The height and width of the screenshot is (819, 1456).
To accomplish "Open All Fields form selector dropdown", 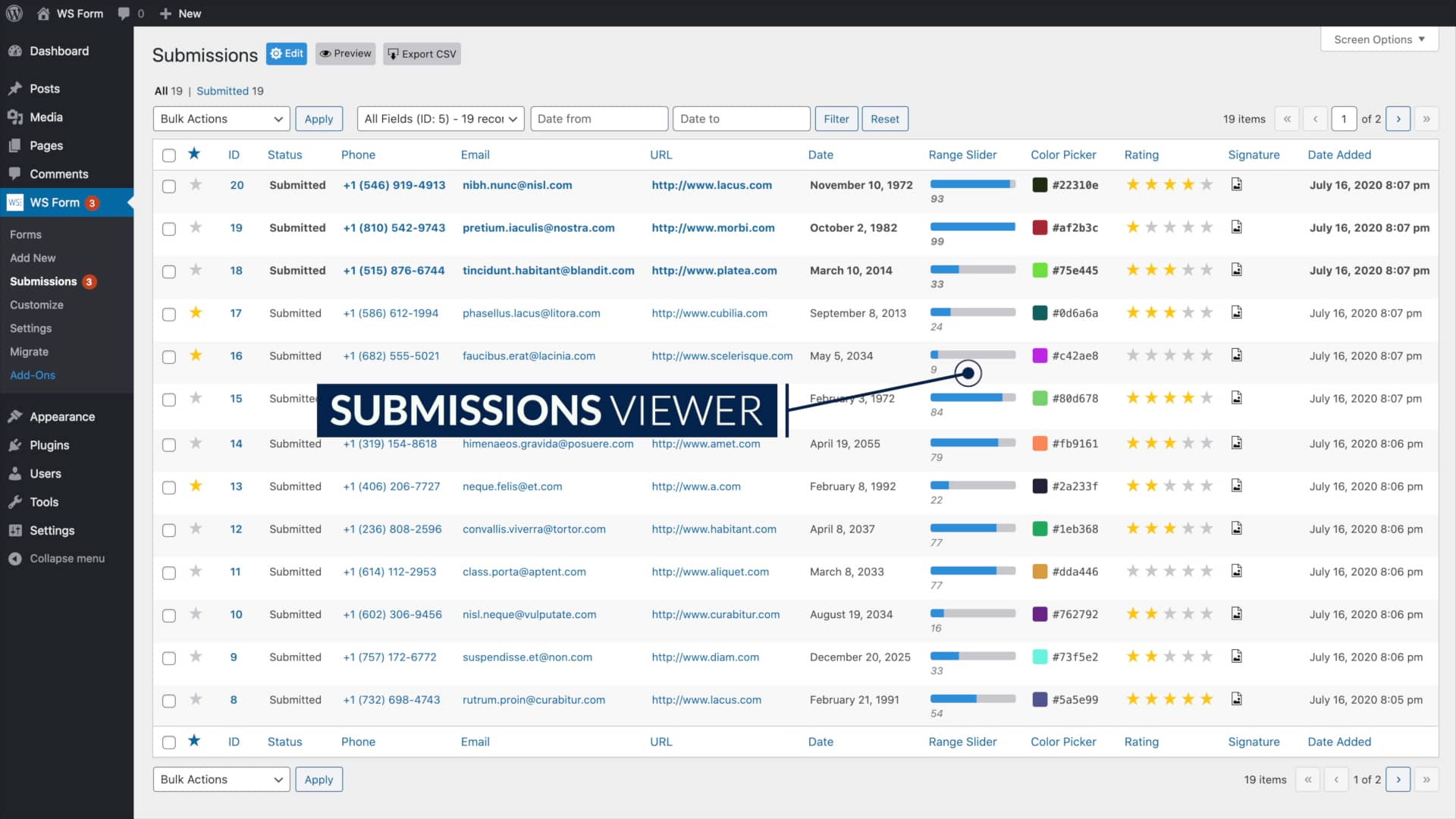I will coord(441,119).
